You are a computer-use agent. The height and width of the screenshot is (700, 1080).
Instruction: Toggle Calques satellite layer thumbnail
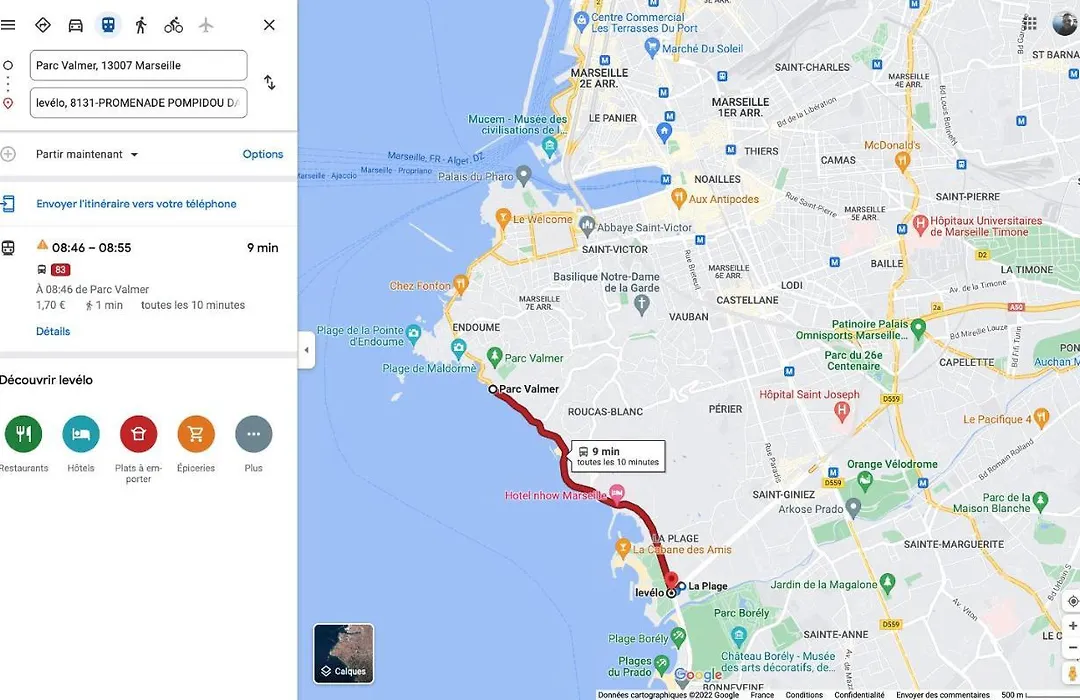pos(344,653)
